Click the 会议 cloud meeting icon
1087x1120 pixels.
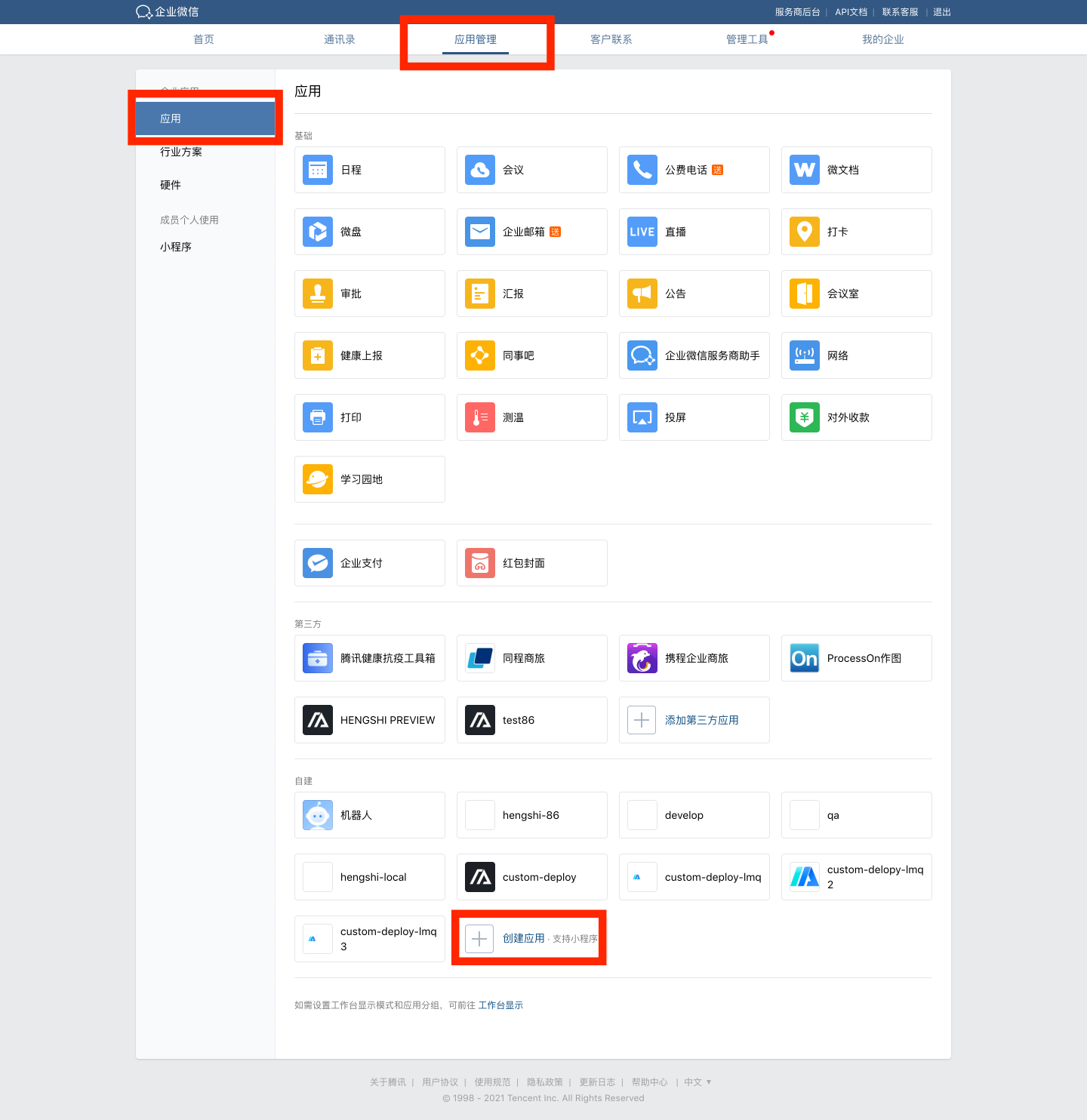point(480,170)
